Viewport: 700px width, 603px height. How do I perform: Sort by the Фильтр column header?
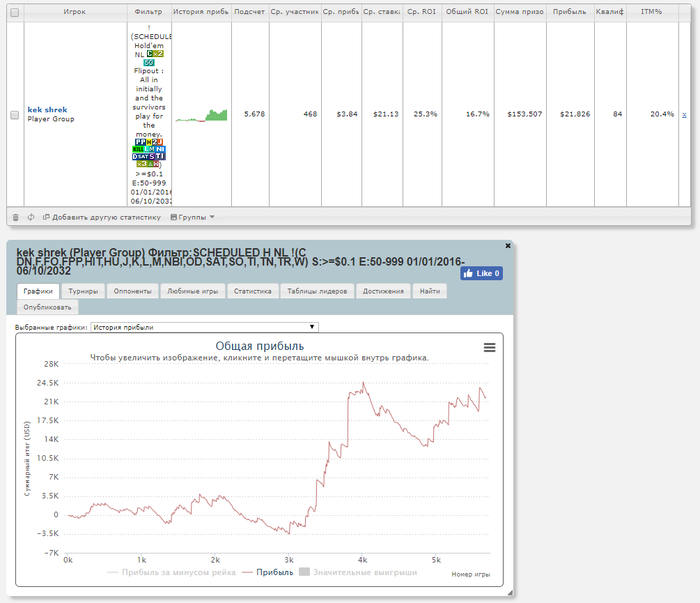[x=149, y=12]
